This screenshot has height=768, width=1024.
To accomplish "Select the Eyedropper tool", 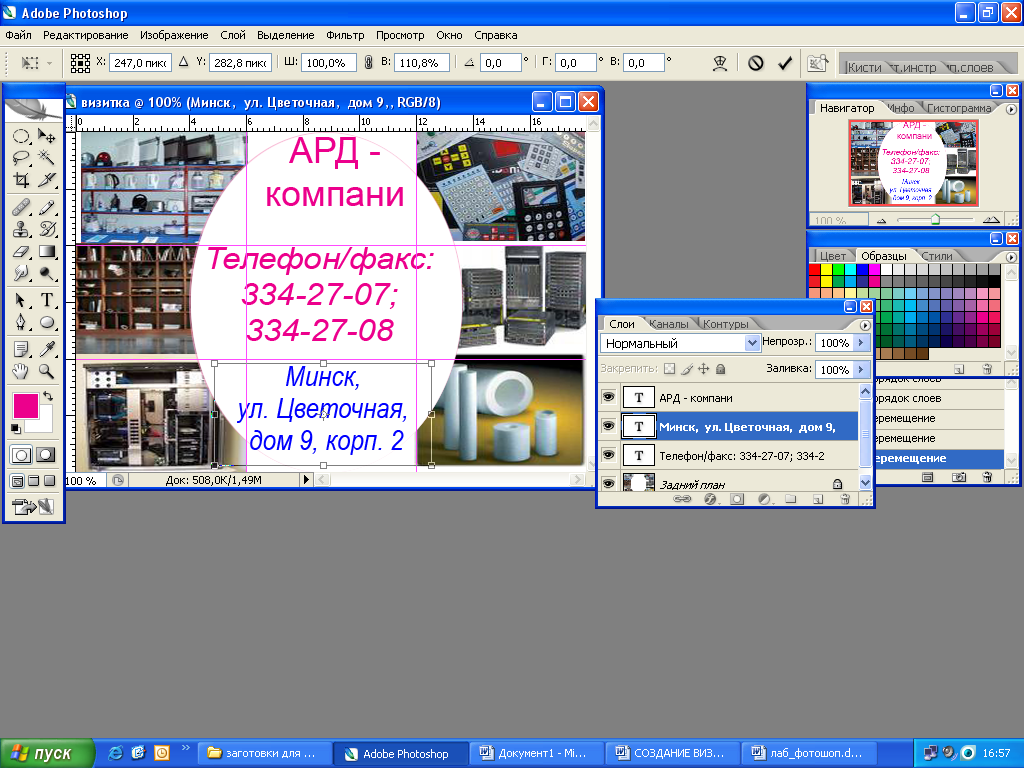I will tap(46, 349).
